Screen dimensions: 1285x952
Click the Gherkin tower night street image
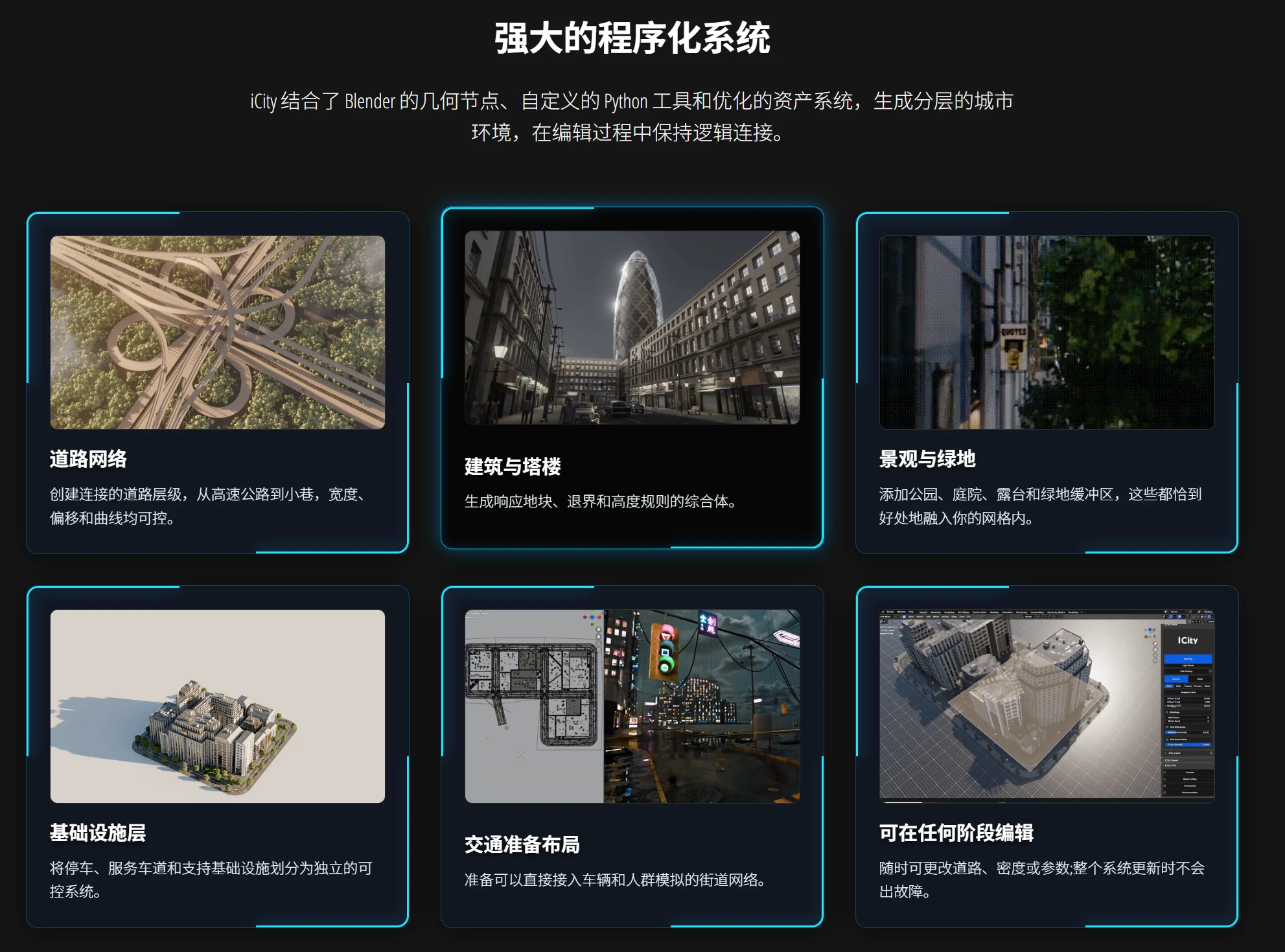point(632,327)
